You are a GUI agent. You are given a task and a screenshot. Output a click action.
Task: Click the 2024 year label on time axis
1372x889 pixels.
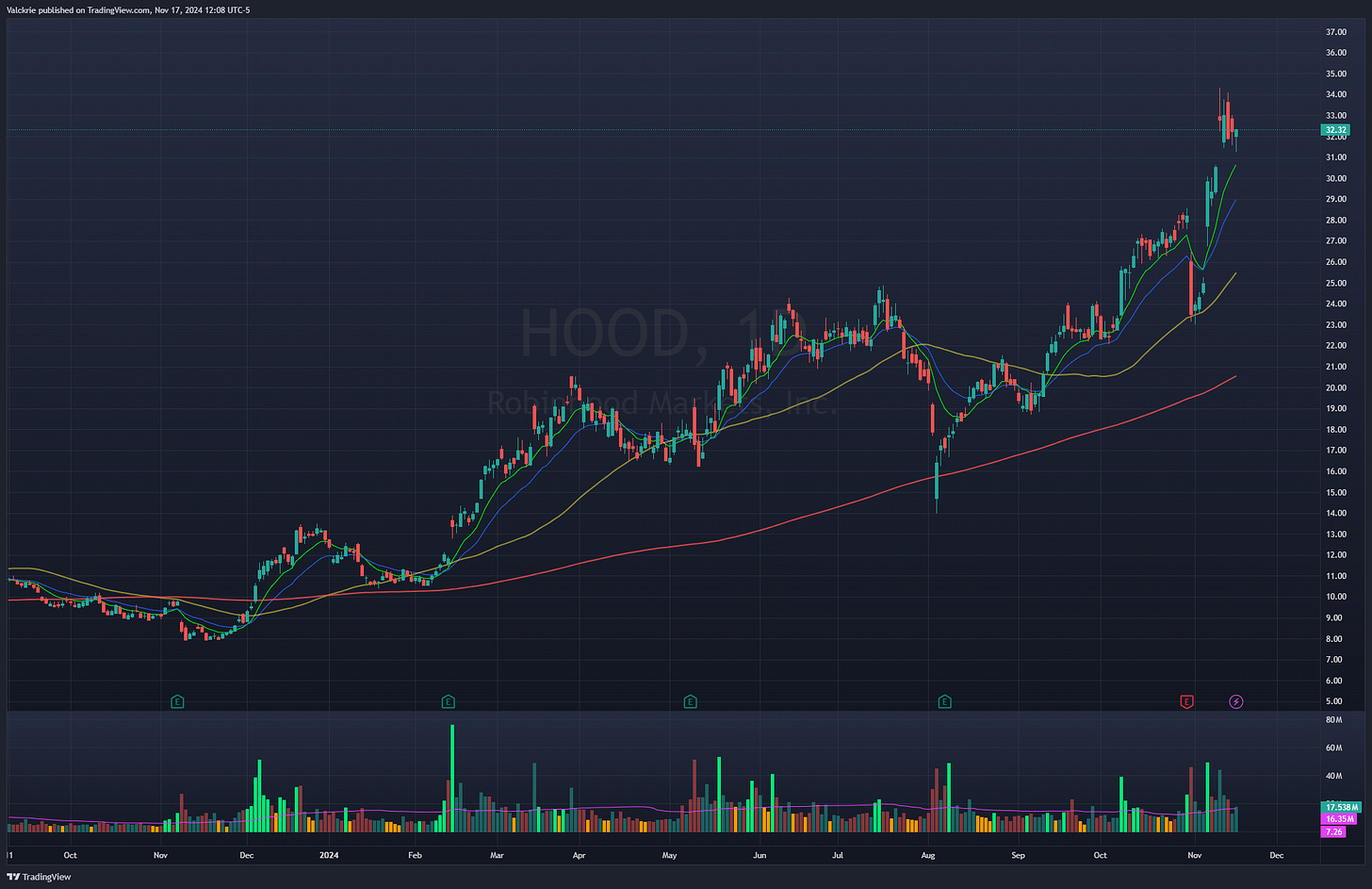click(329, 855)
